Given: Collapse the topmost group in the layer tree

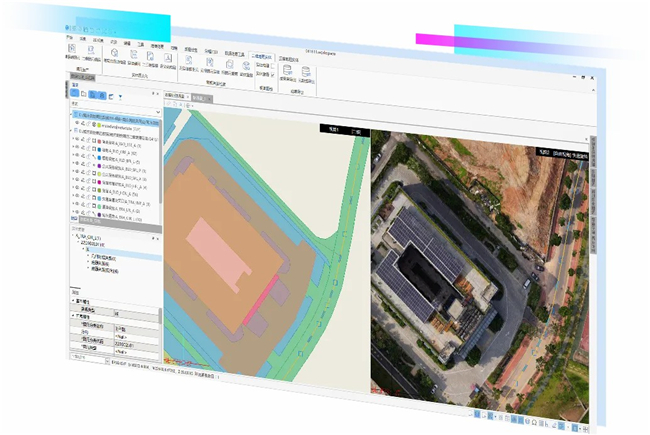Looking at the screenshot, I should [x=72, y=114].
